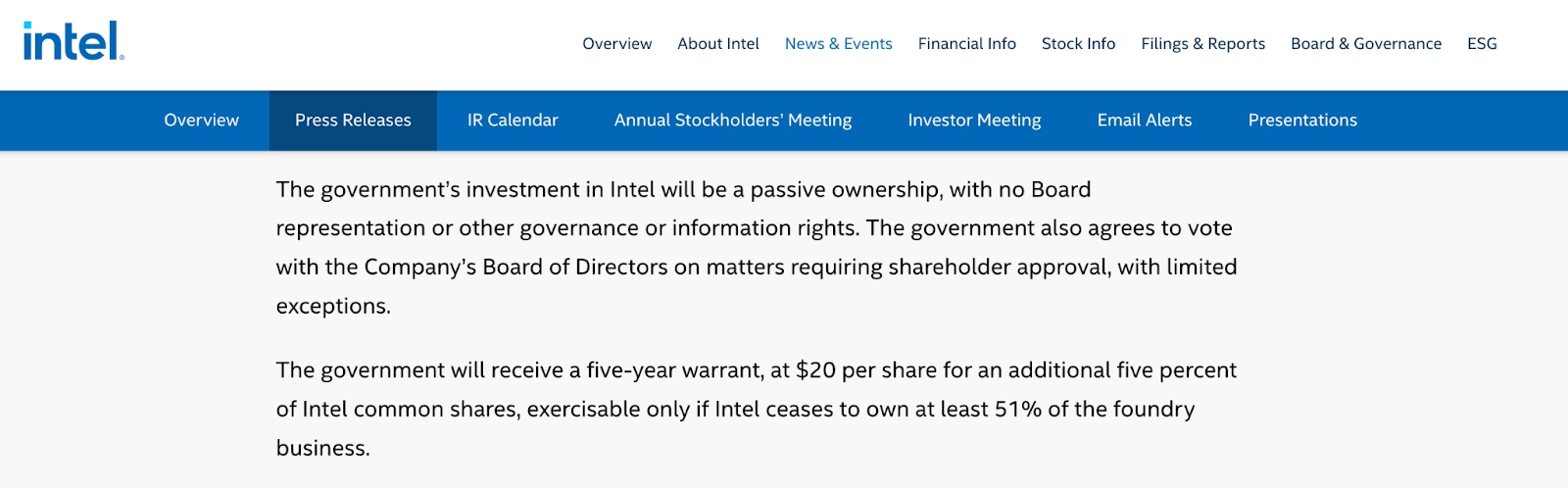This screenshot has width=1568, height=488.
Task: Select News & Events menu item
Action: pyautogui.click(x=838, y=44)
